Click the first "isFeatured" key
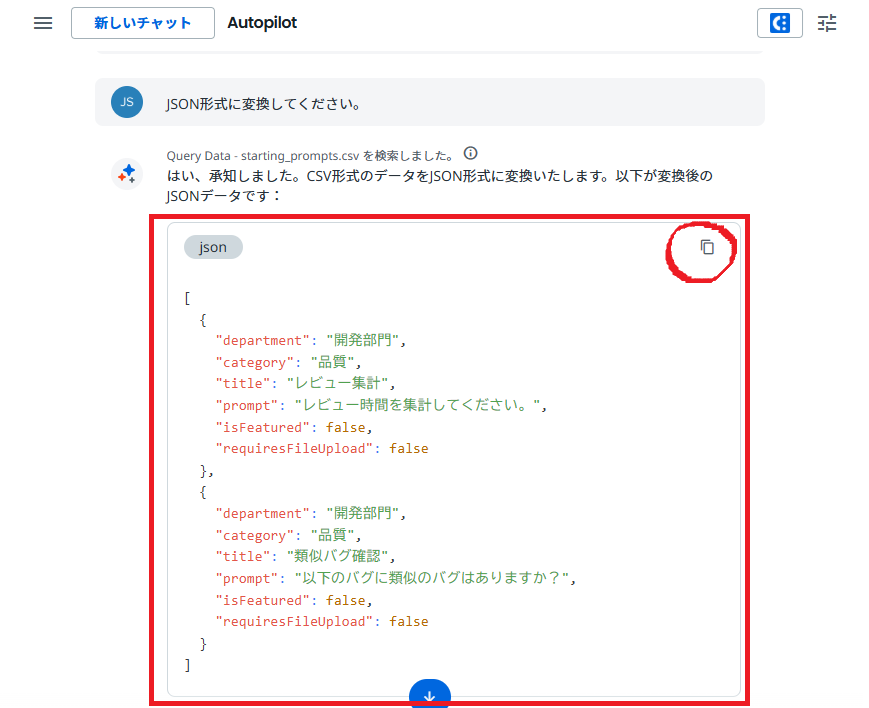Image resolution: width=869 pixels, height=708 pixels. 262,427
